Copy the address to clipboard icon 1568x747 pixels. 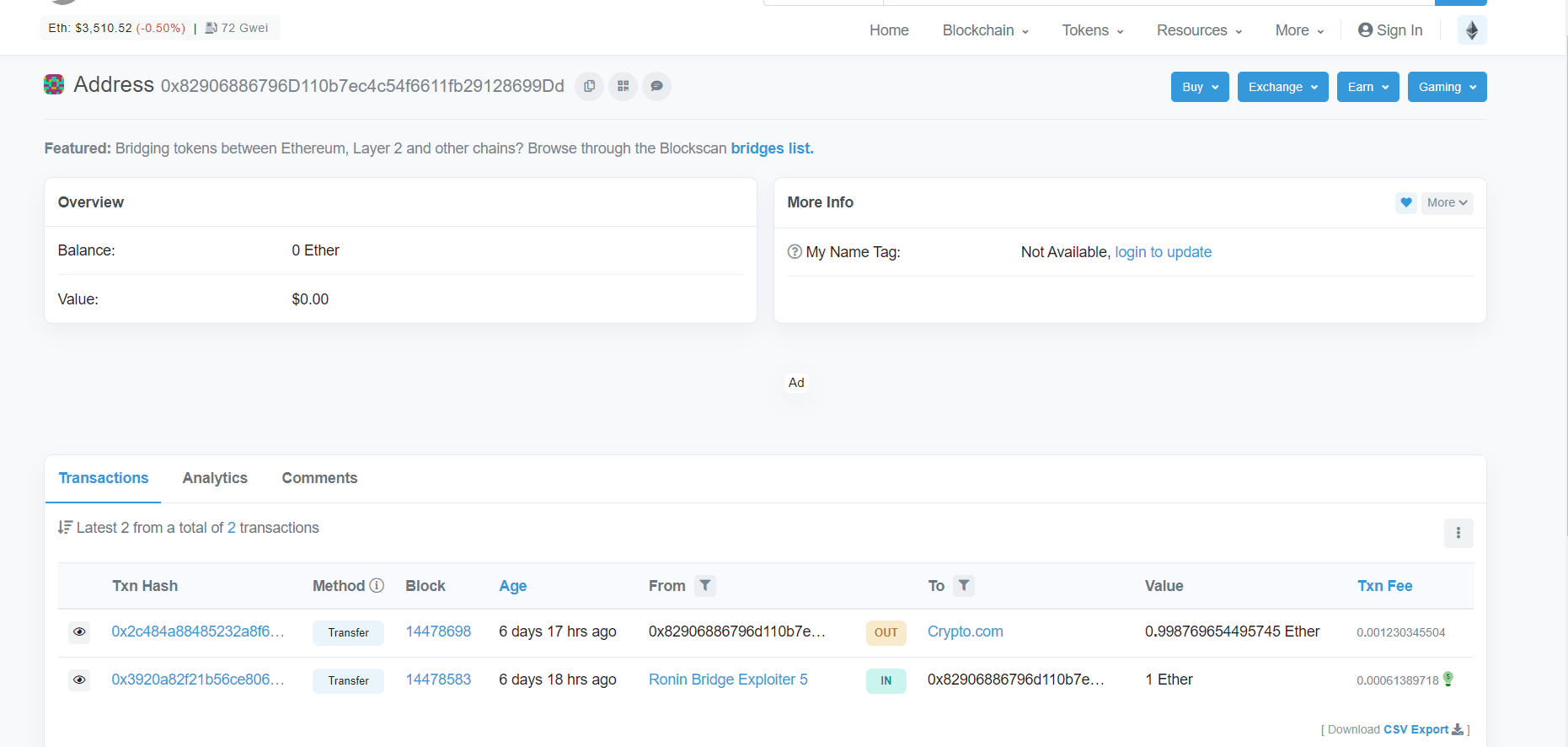tap(589, 86)
